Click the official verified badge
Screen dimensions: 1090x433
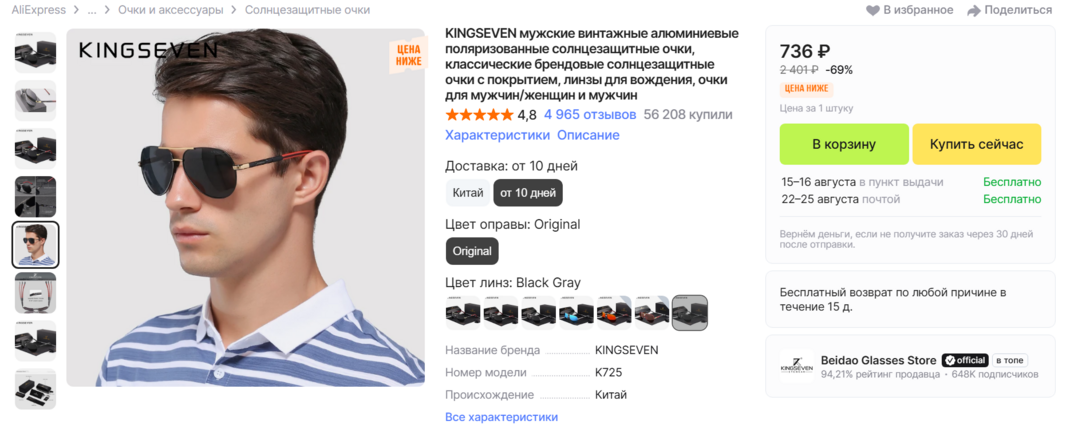(x=964, y=360)
